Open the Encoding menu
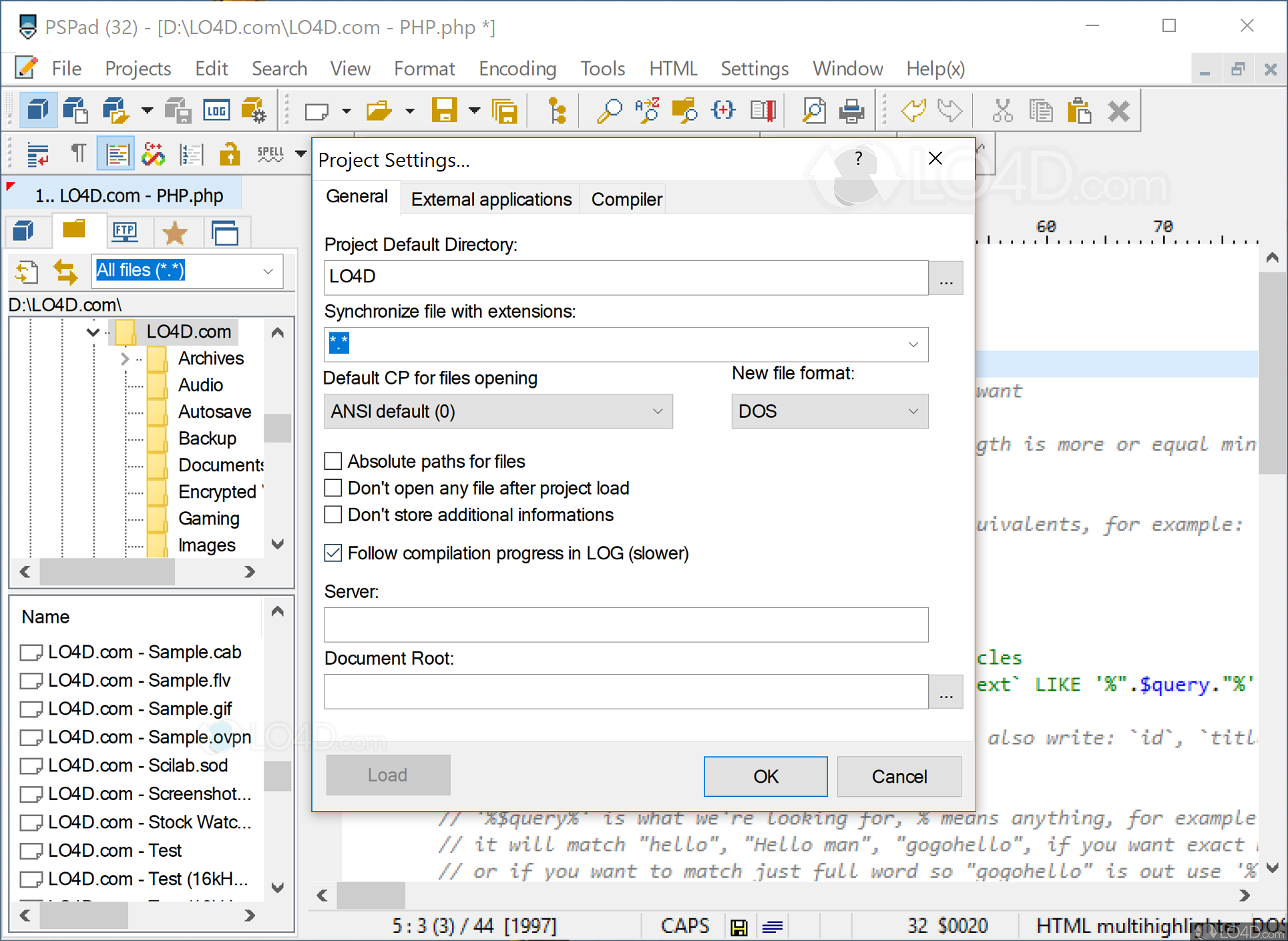Image resolution: width=1288 pixels, height=941 pixels. pos(517,68)
